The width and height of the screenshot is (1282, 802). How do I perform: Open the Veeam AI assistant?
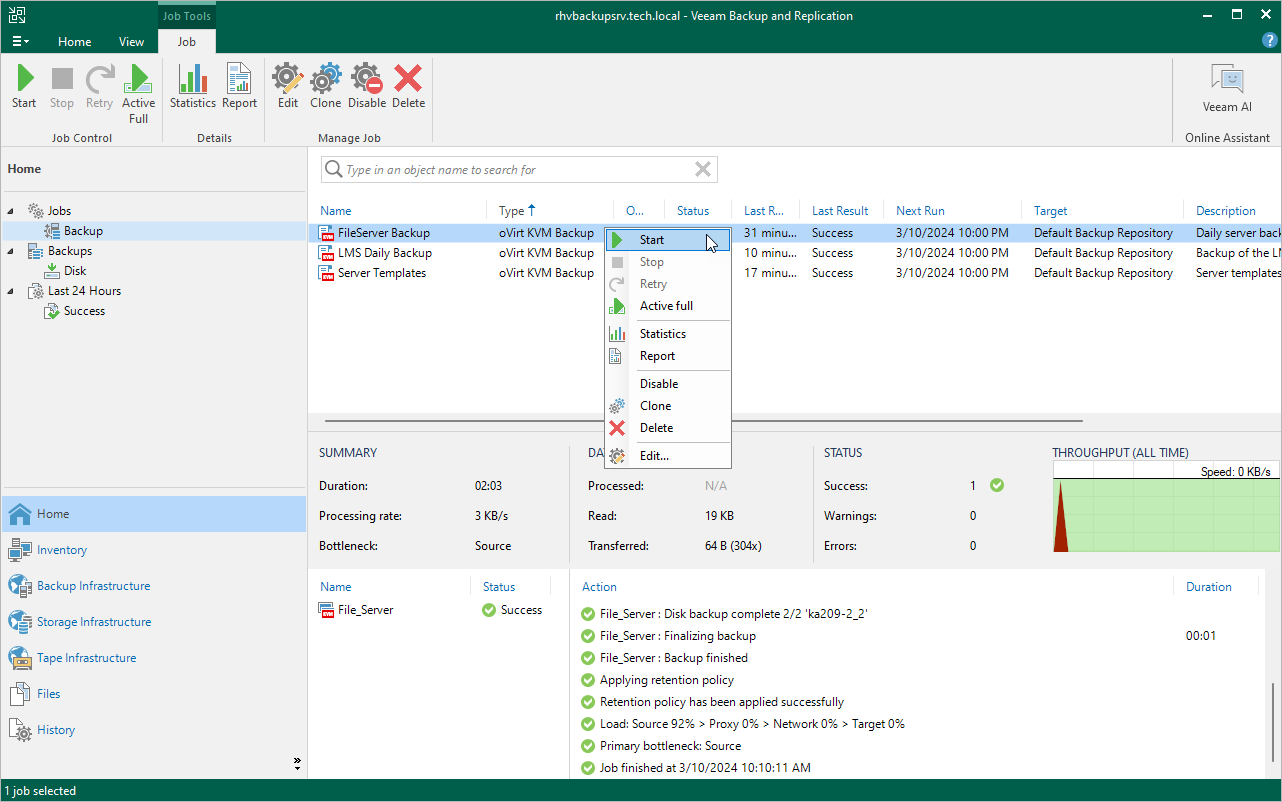(x=1227, y=88)
